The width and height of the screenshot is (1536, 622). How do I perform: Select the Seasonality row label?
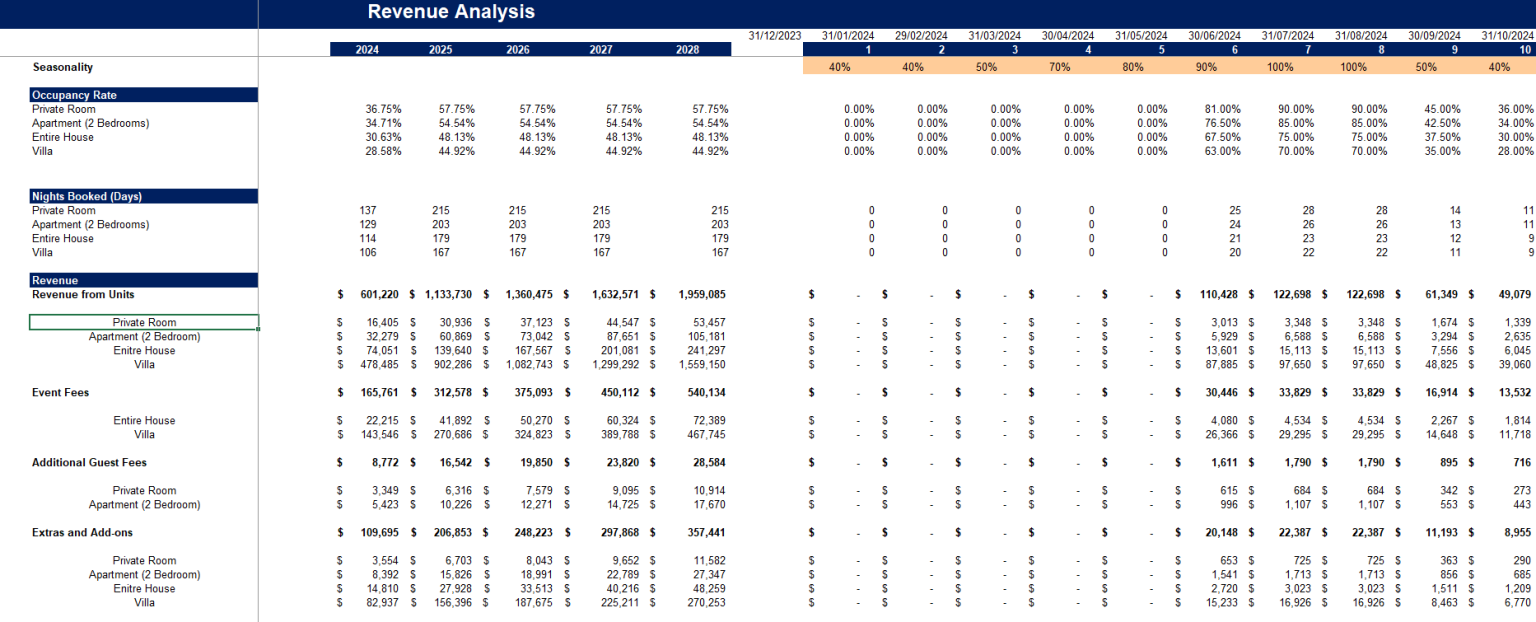click(x=62, y=67)
